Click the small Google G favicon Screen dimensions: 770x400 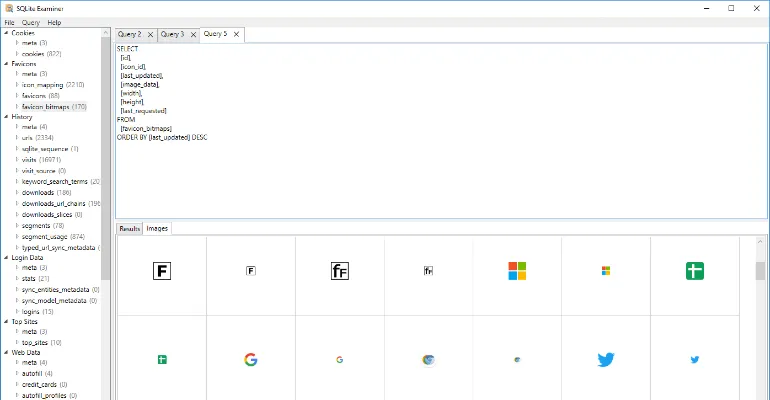coord(340,360)
